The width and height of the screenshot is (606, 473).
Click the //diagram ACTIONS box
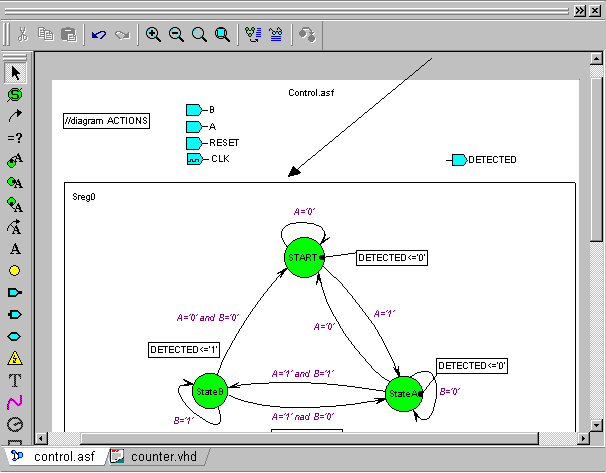point(106,121)
